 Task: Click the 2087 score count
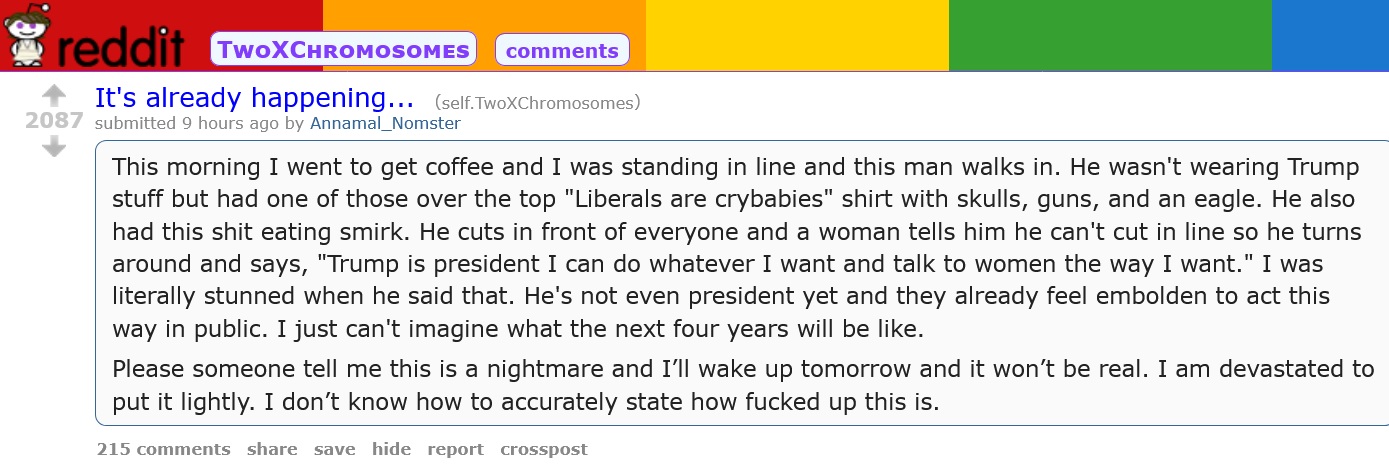tap(54, 121)
